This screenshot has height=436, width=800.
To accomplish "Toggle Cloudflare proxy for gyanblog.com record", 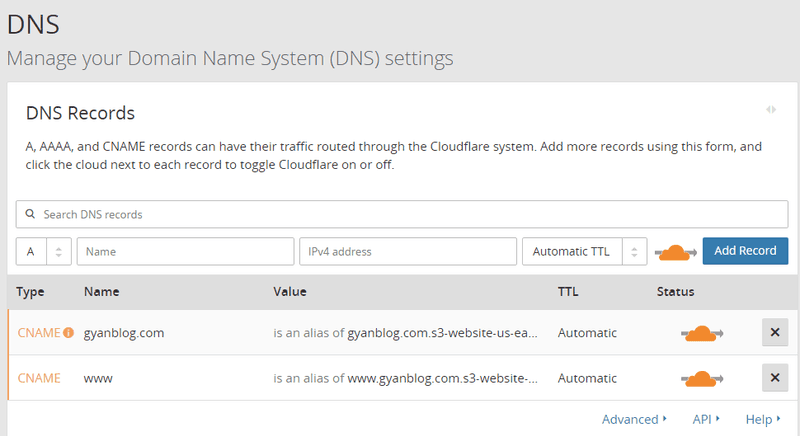I will 702,334.
